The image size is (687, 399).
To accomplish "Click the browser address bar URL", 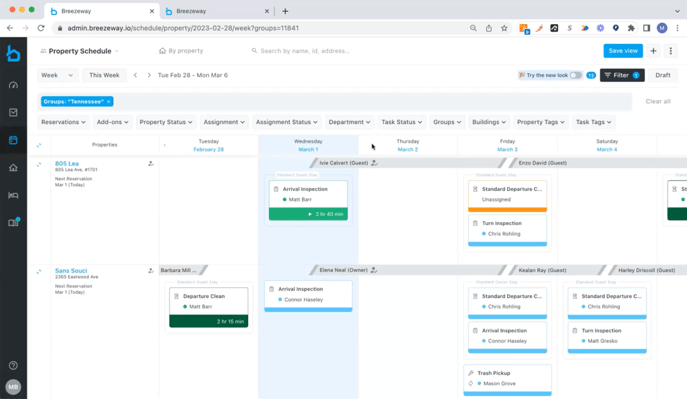I will click(x=183, y=28).
